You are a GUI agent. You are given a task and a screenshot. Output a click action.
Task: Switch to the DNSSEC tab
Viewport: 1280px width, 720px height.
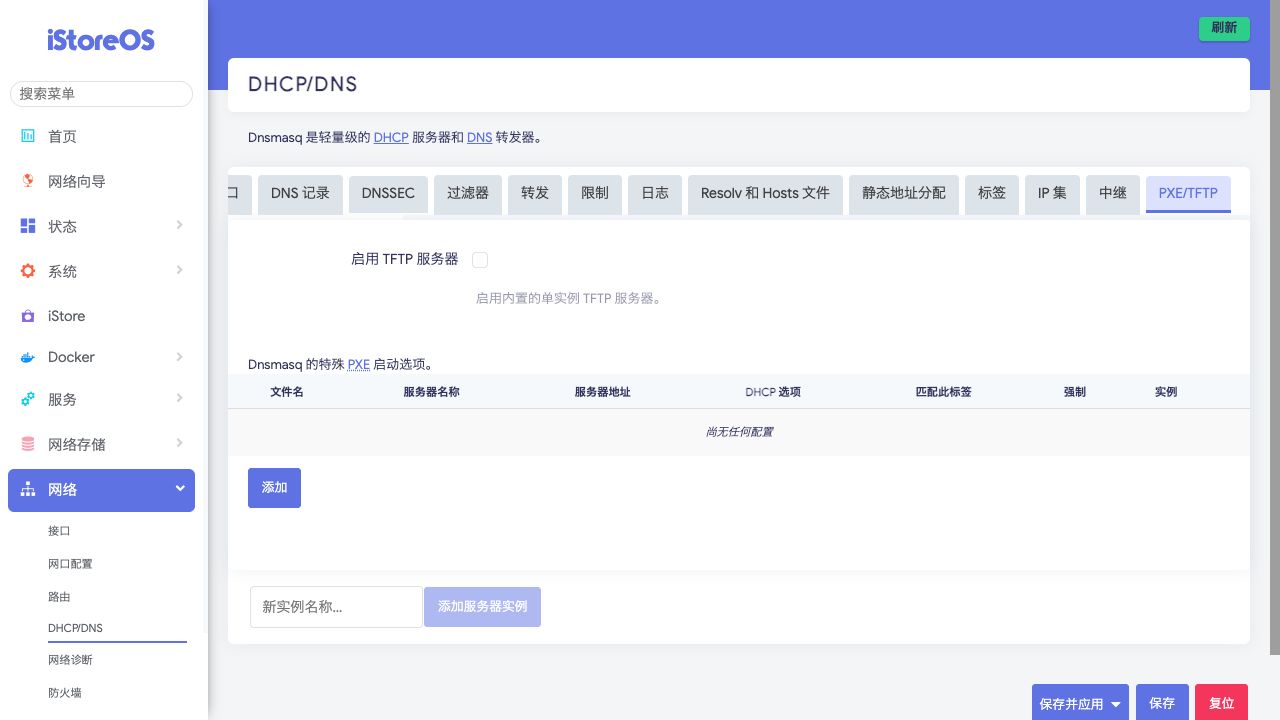point(388,193)
